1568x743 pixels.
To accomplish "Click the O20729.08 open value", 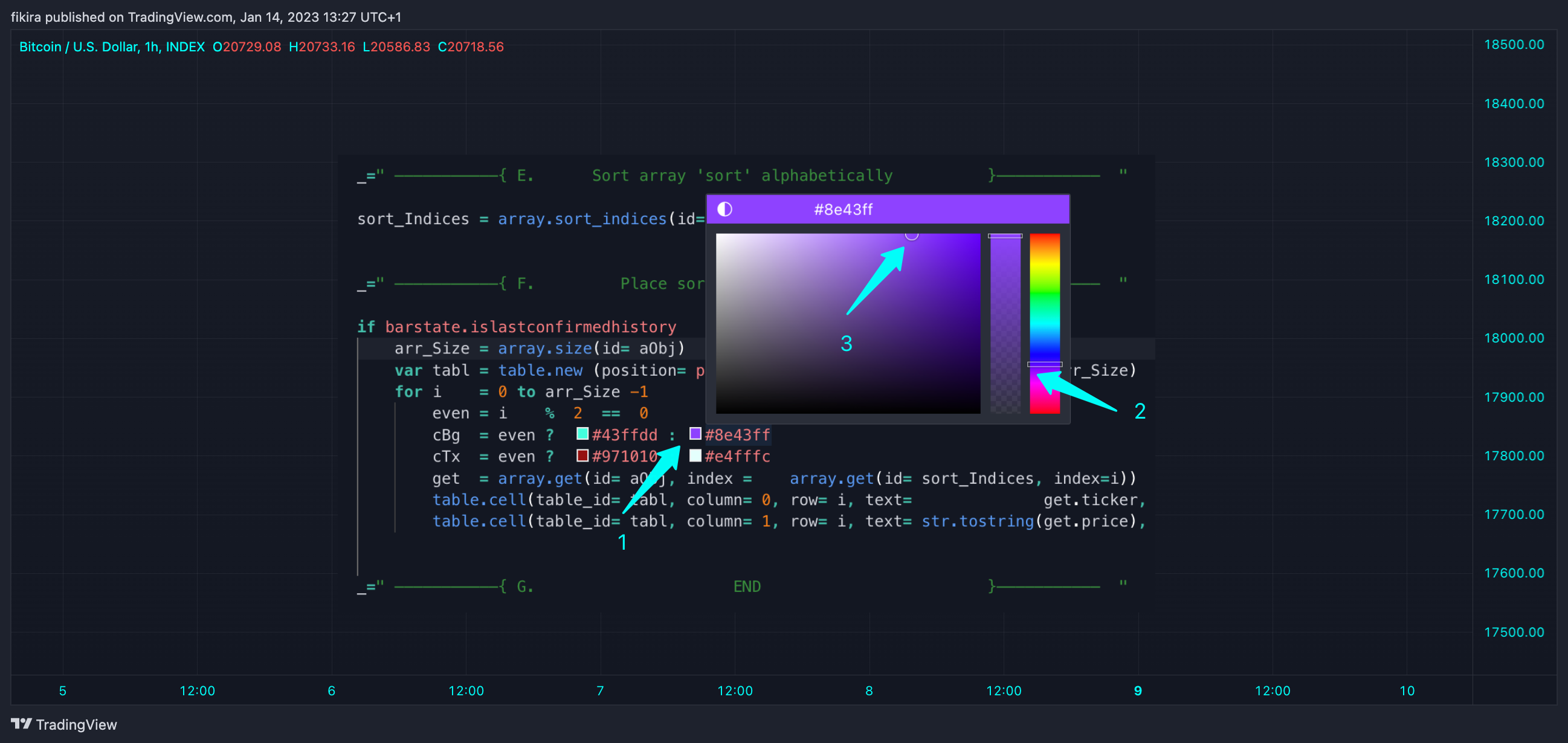I will coord(247,47).
